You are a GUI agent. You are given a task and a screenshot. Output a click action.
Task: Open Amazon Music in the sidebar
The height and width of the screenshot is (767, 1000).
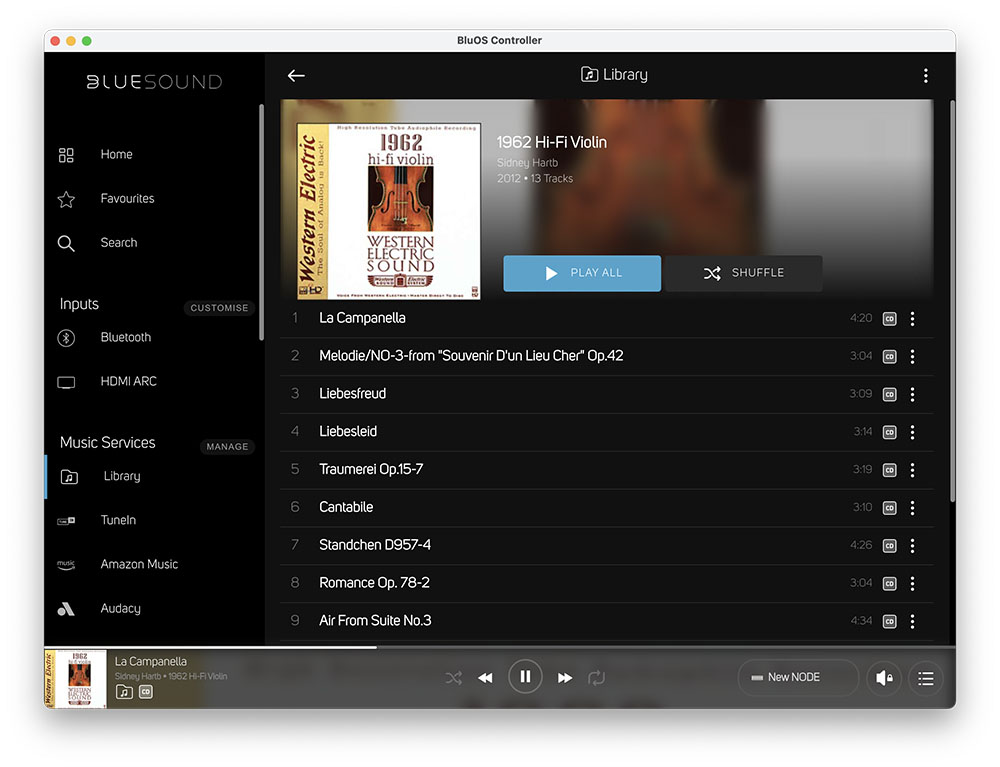[x=139, y=565]
